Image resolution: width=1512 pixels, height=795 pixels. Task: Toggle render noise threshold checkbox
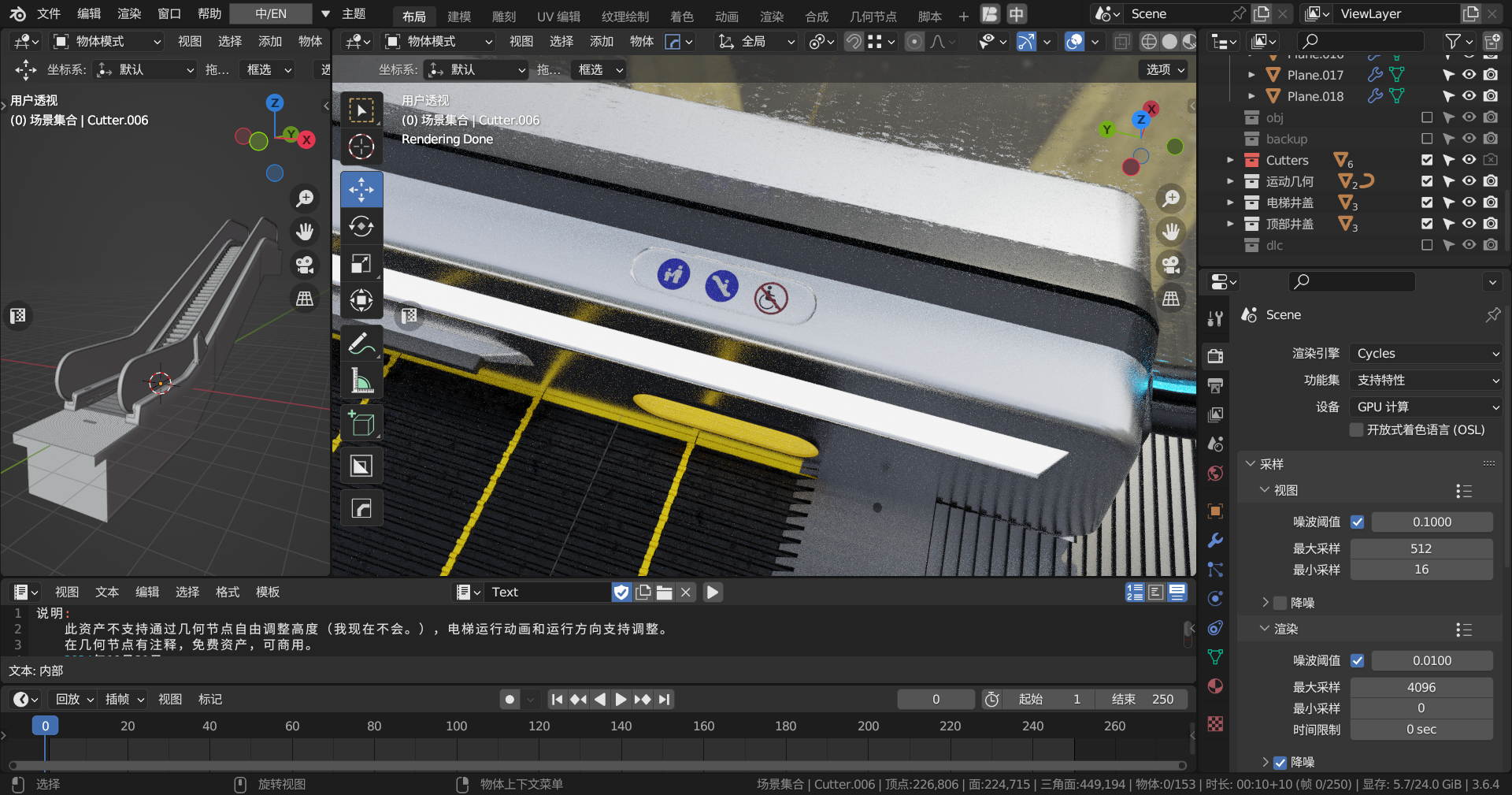click(x=1357, y=660)
